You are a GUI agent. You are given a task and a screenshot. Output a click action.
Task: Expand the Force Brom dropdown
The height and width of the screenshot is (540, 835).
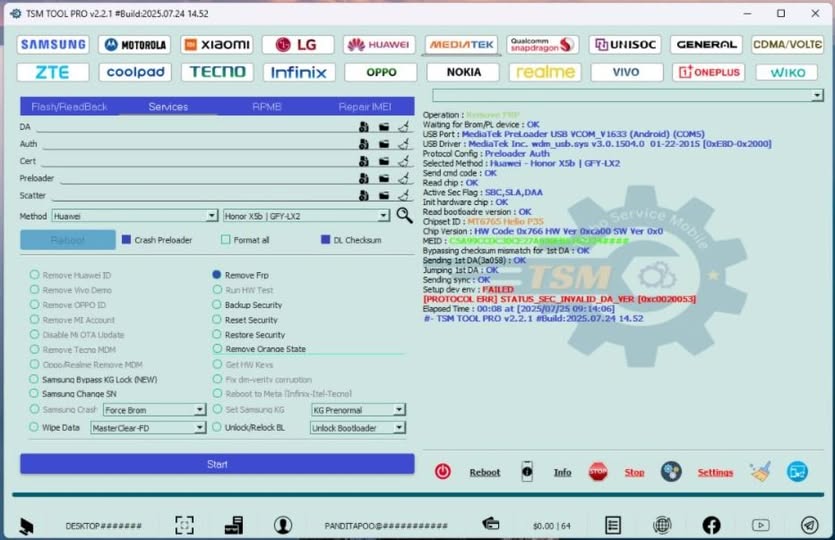coord(154,410)
